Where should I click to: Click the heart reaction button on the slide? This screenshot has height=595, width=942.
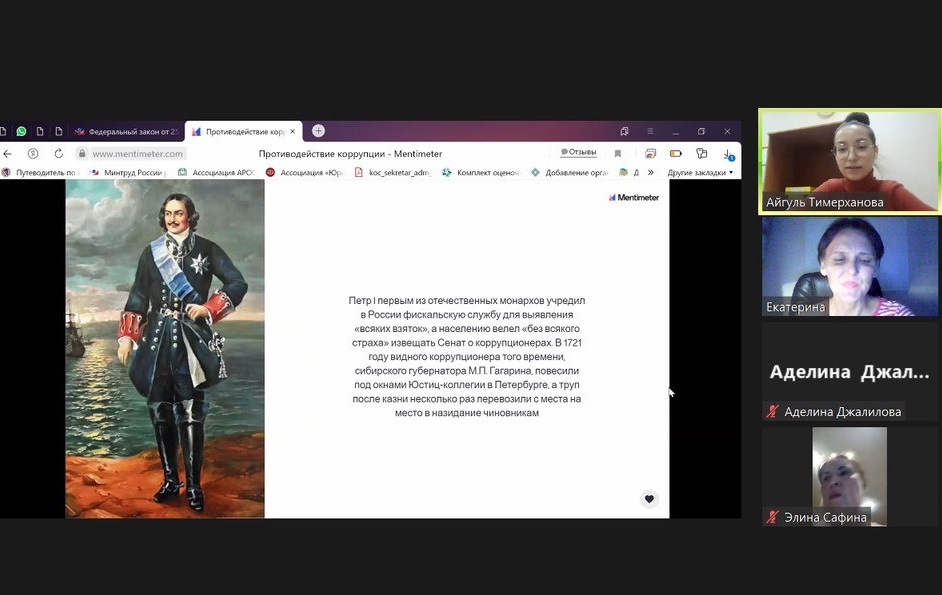click(649, 499)
